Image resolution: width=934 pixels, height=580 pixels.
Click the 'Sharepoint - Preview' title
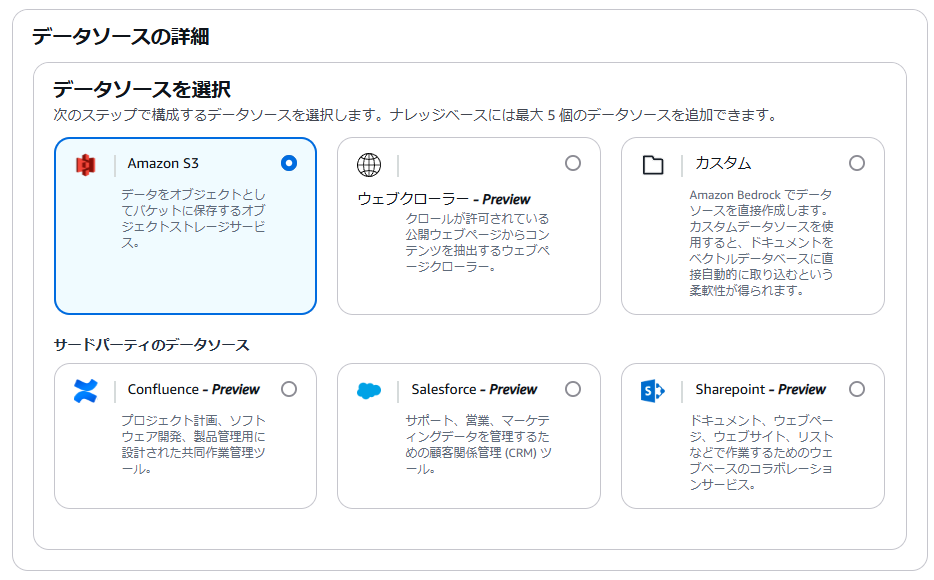761,389
